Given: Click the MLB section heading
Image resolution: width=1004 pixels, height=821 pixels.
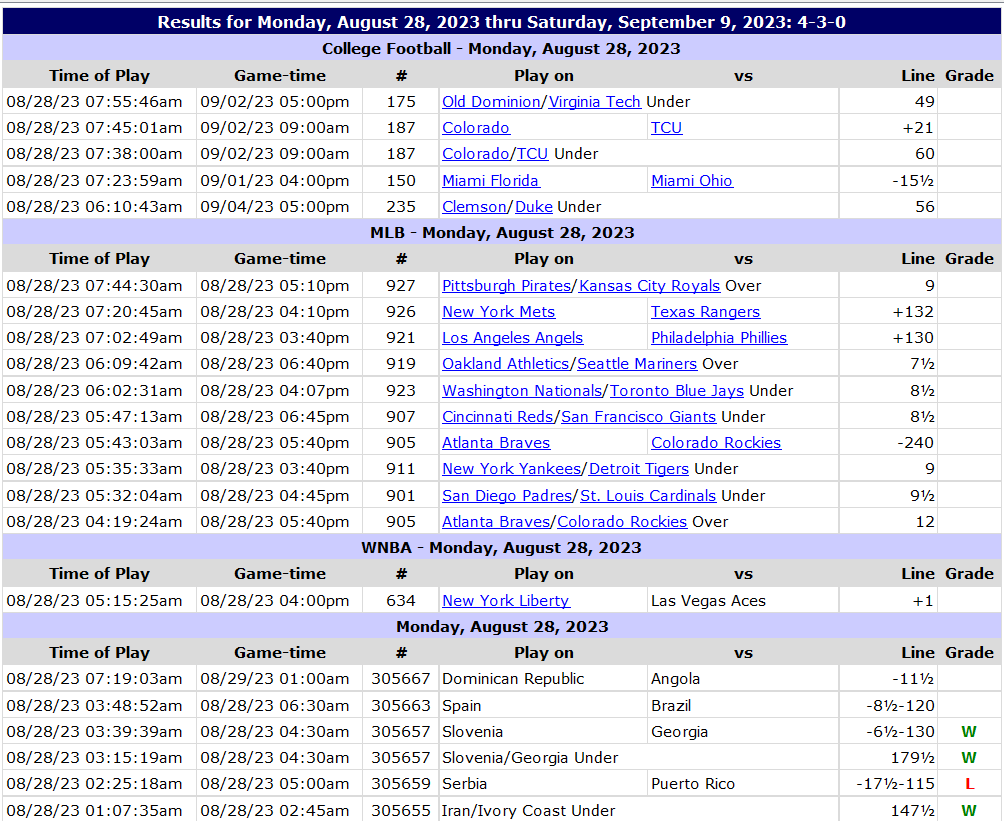Looking at the screenshot, I should [501, 232].
